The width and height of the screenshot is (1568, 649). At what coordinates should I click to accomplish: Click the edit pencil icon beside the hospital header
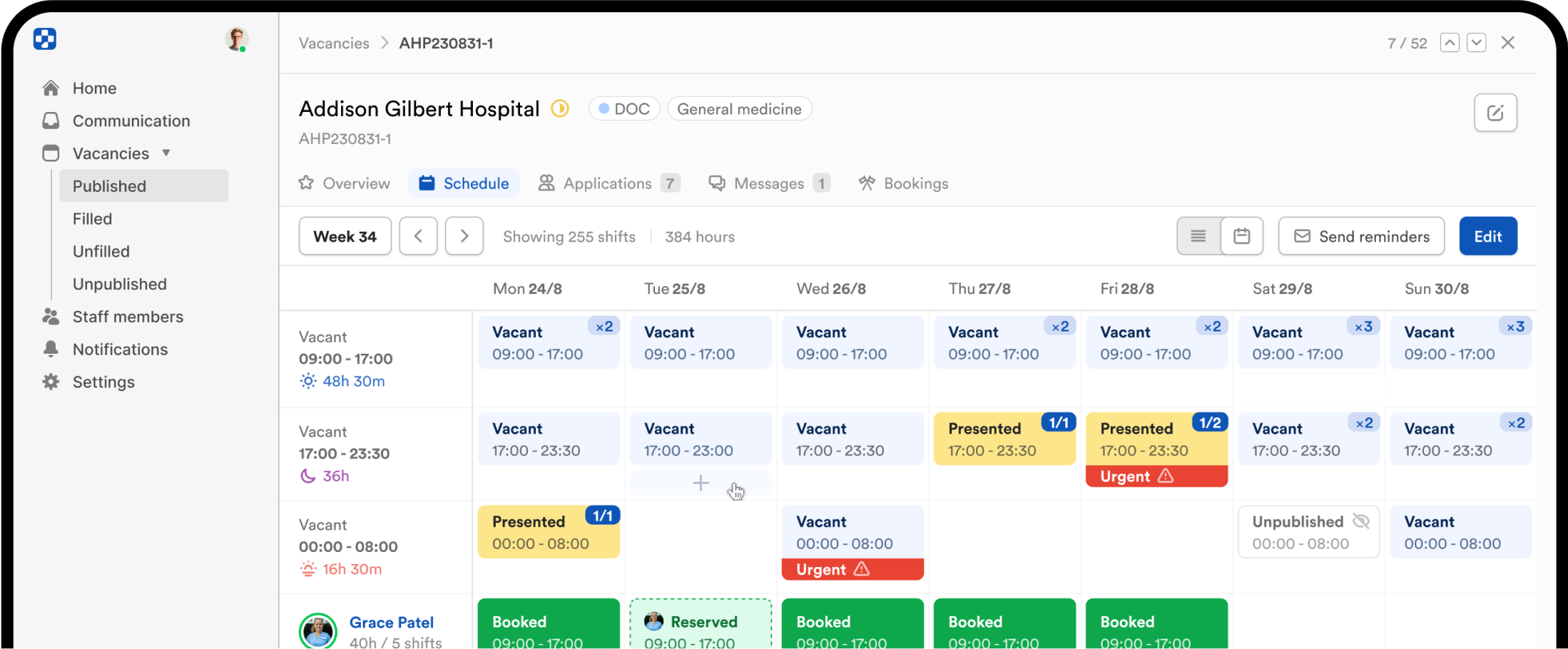point(1495,113)
